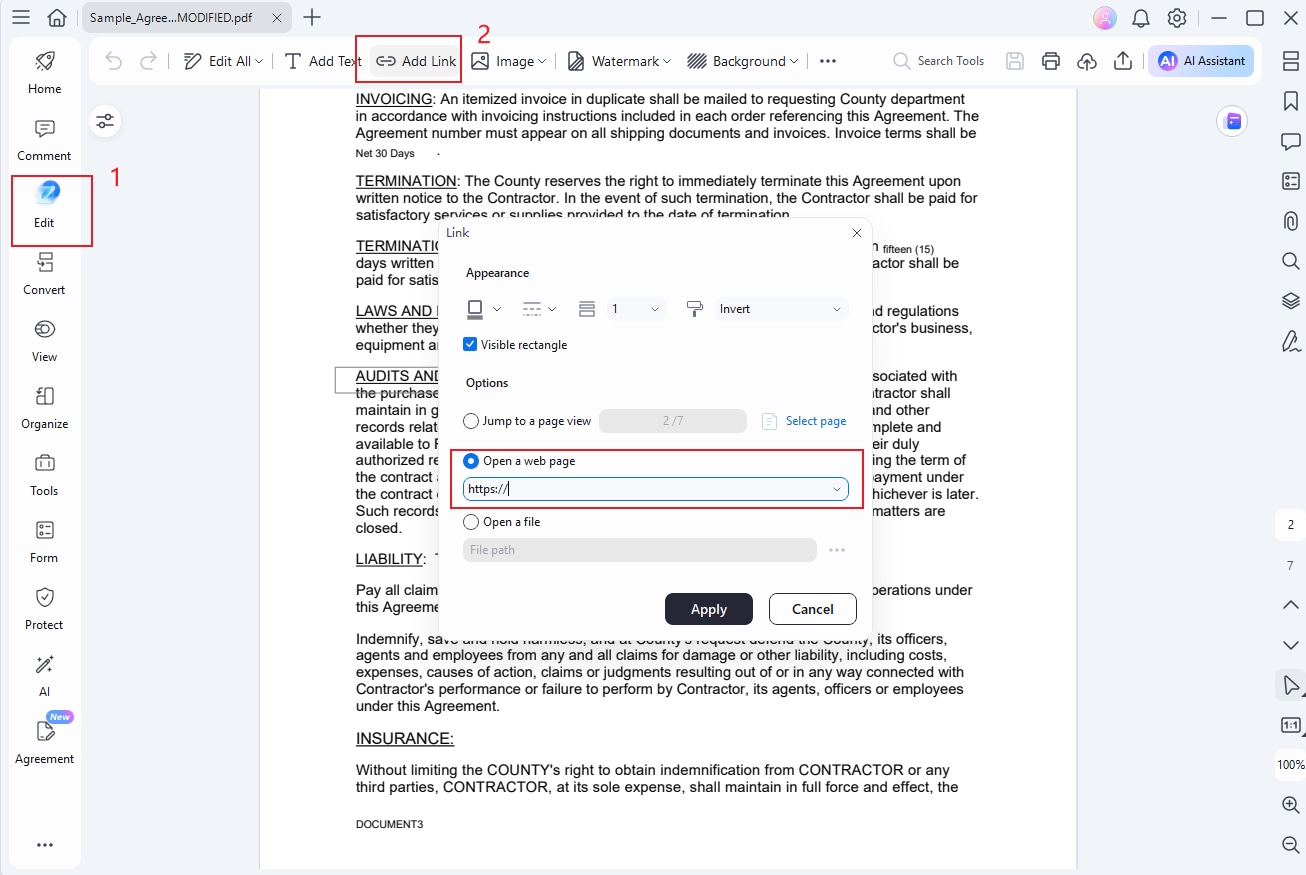Open the Edit sidebar section
Screen dimensions: 1306x875
44,207
